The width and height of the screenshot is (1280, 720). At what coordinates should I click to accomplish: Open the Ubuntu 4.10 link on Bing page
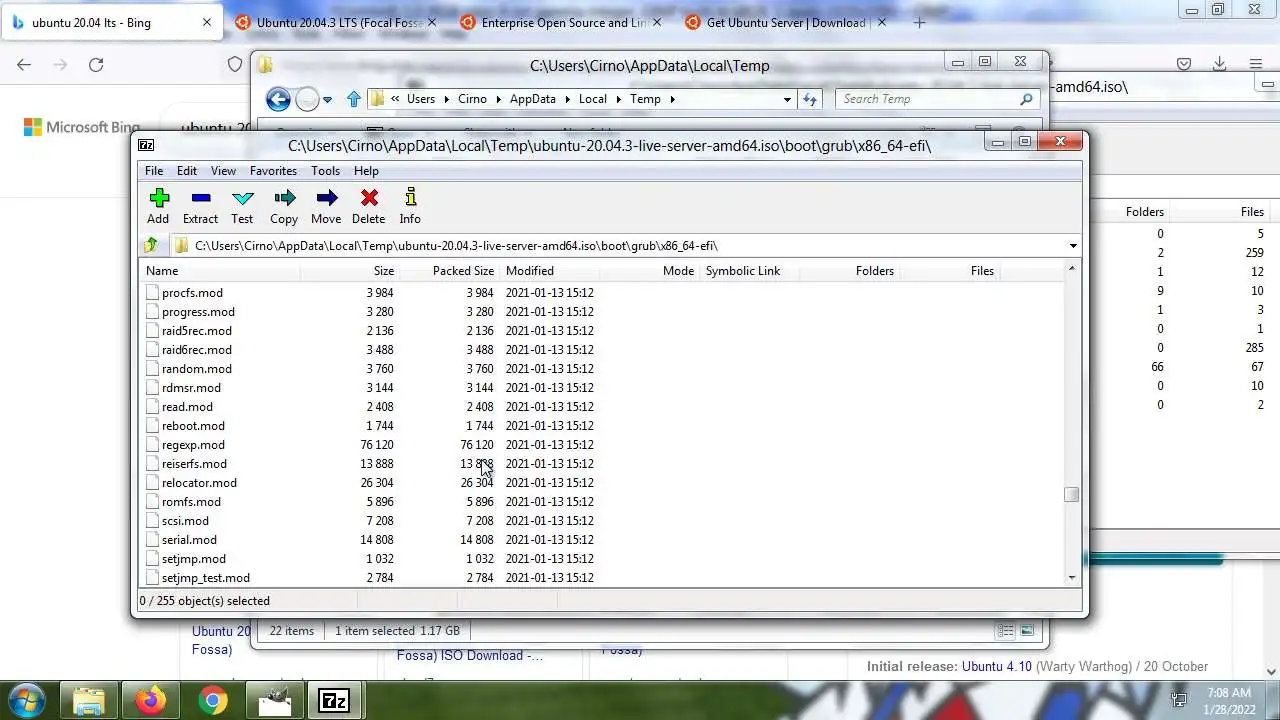coord(996,666)
